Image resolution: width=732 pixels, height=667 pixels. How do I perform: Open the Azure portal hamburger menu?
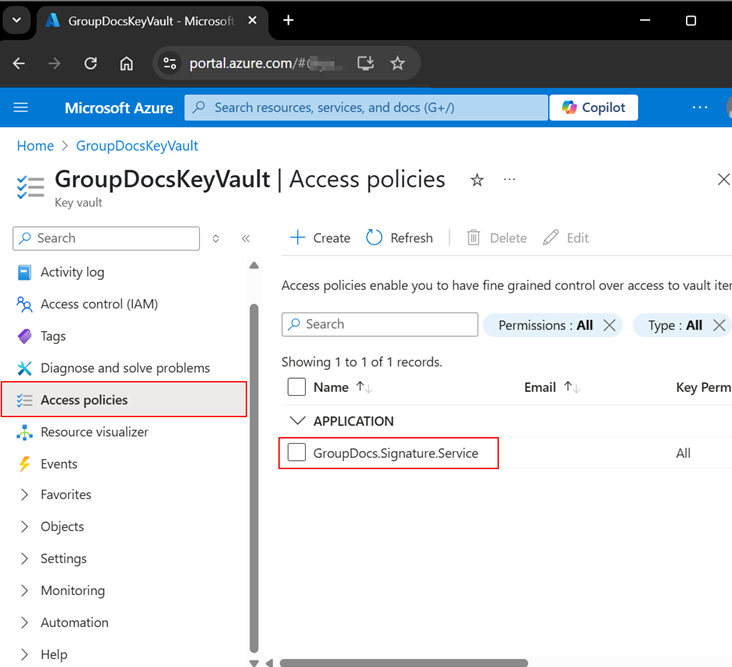(21, 108)
